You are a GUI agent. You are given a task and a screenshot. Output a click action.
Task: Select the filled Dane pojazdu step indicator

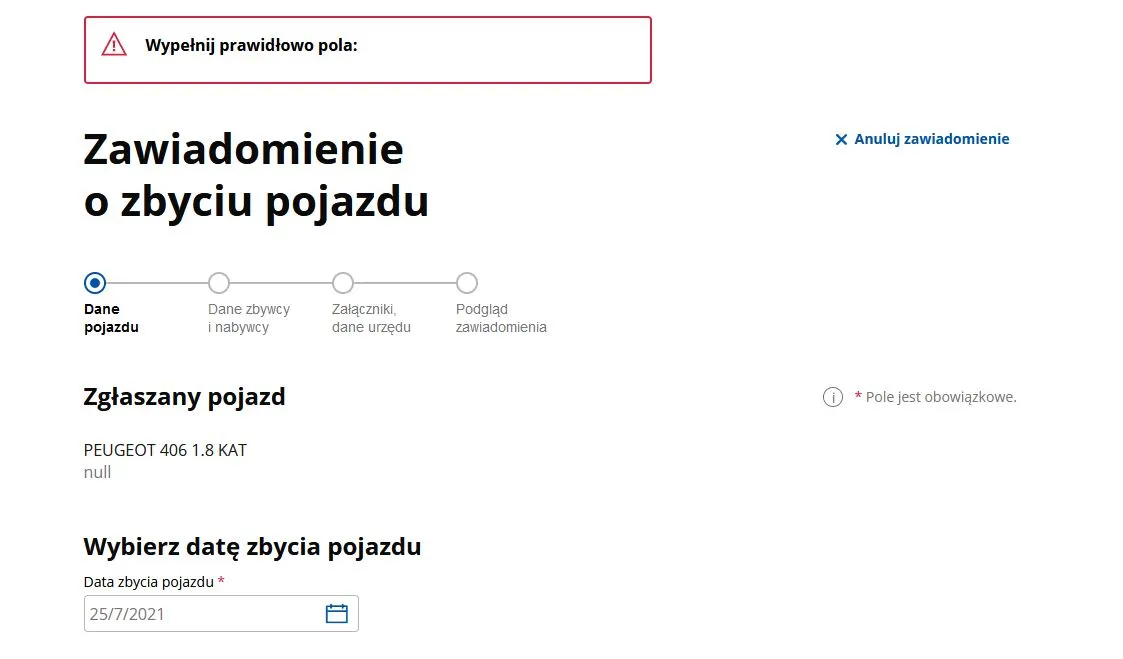95,283
